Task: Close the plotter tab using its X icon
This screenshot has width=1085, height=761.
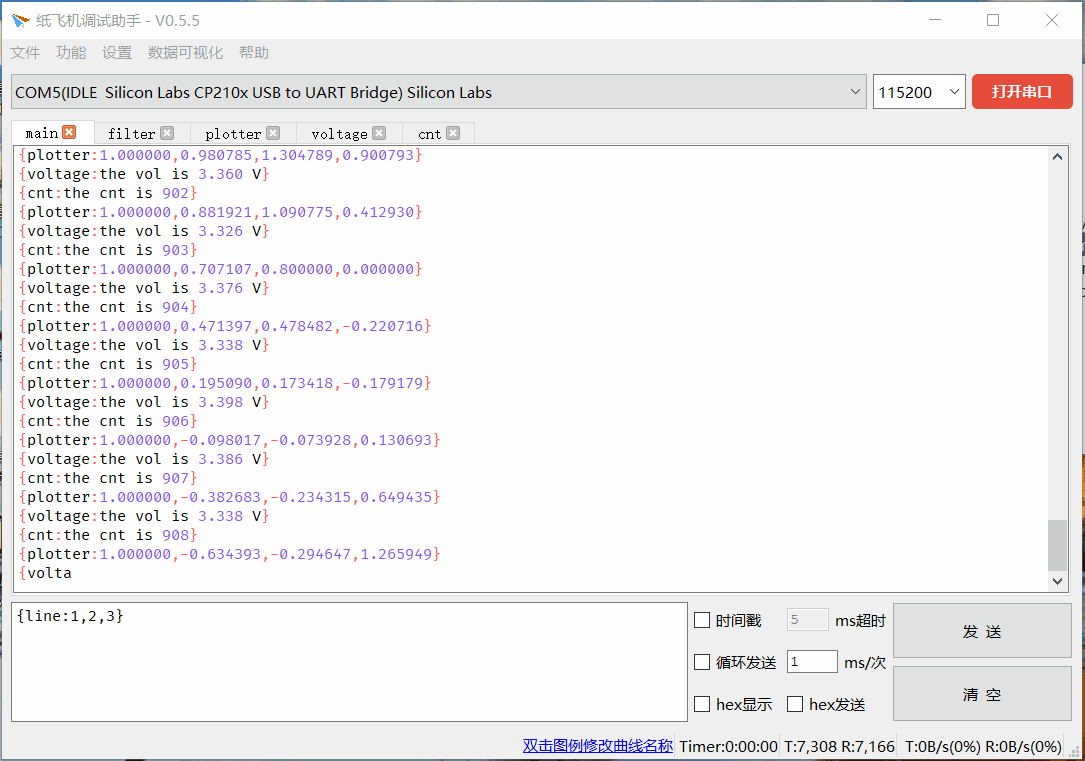Action: tap(273, 133)
